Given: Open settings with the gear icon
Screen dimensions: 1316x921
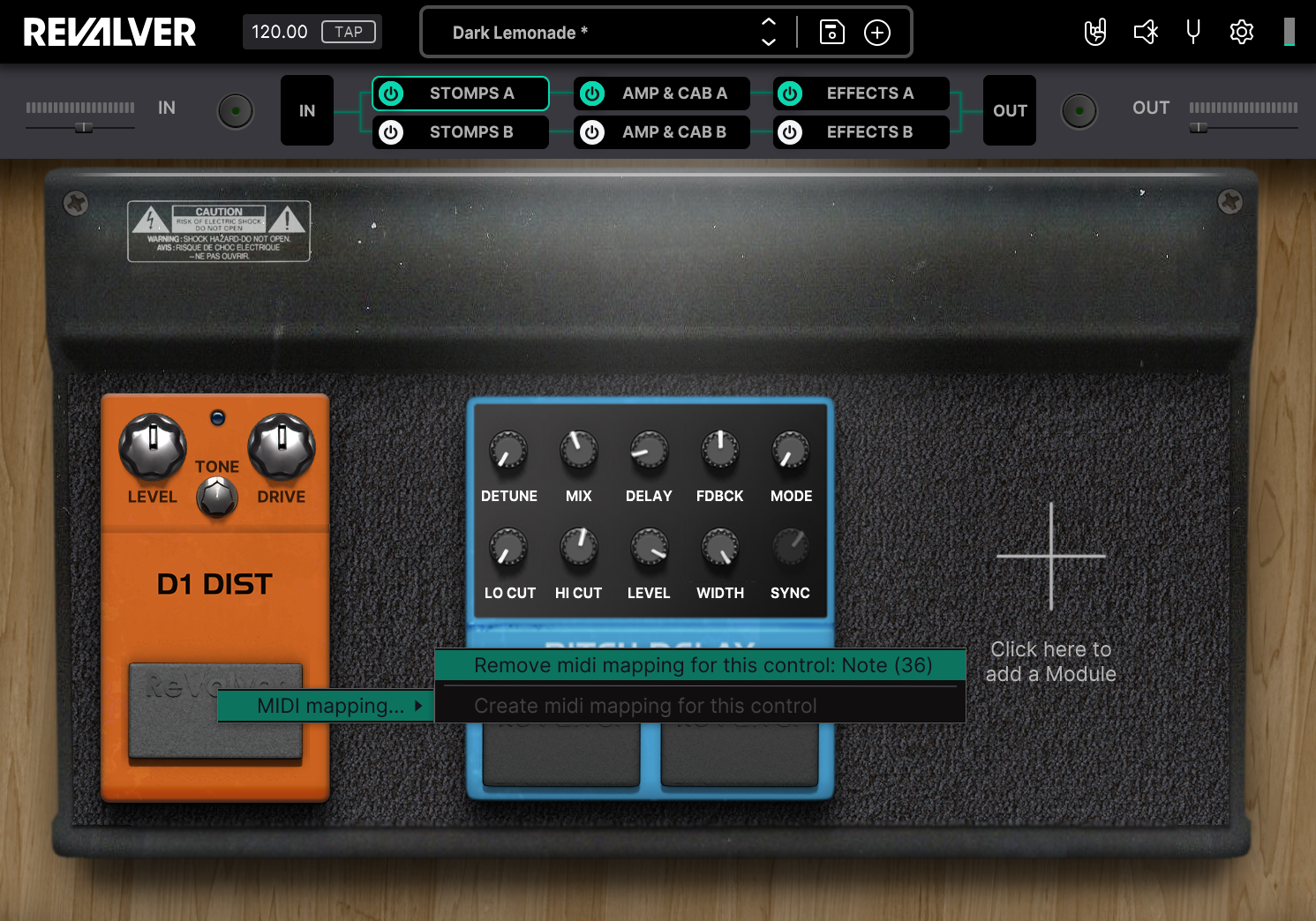Looking at the screenshot, I should click(1242, 33).
